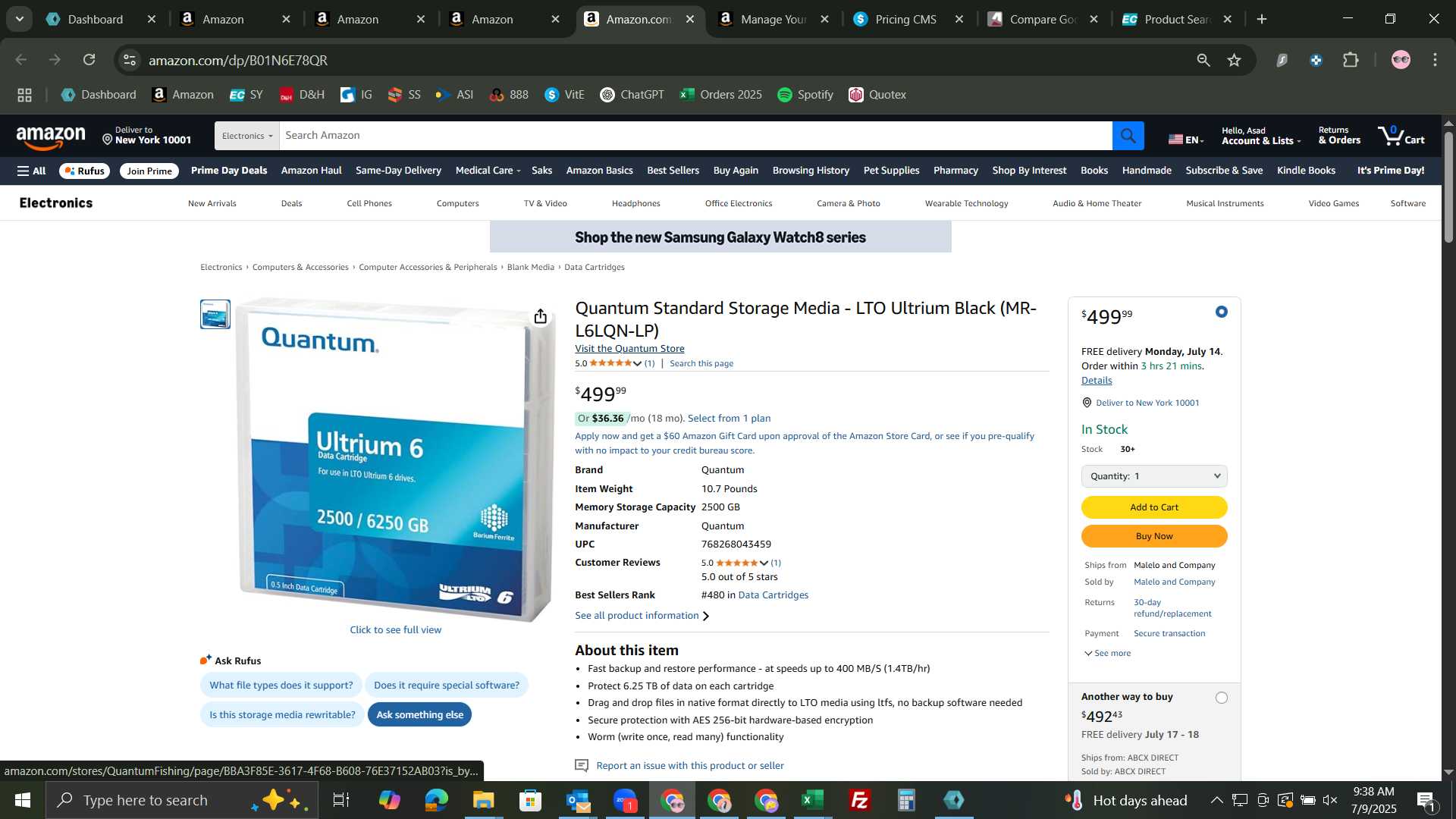Click the Join Prime button
The width and height of the screenshot is (1456, 819).
(149, 171)
